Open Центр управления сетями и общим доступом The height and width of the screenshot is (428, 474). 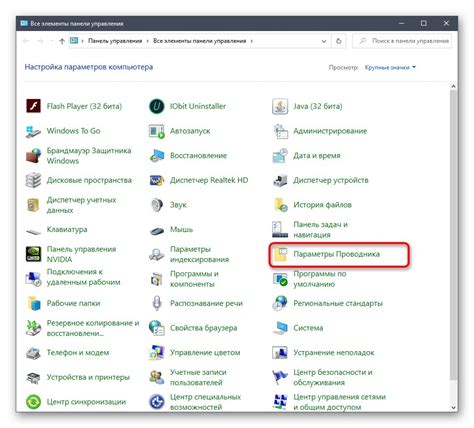(x=339, y=402)
